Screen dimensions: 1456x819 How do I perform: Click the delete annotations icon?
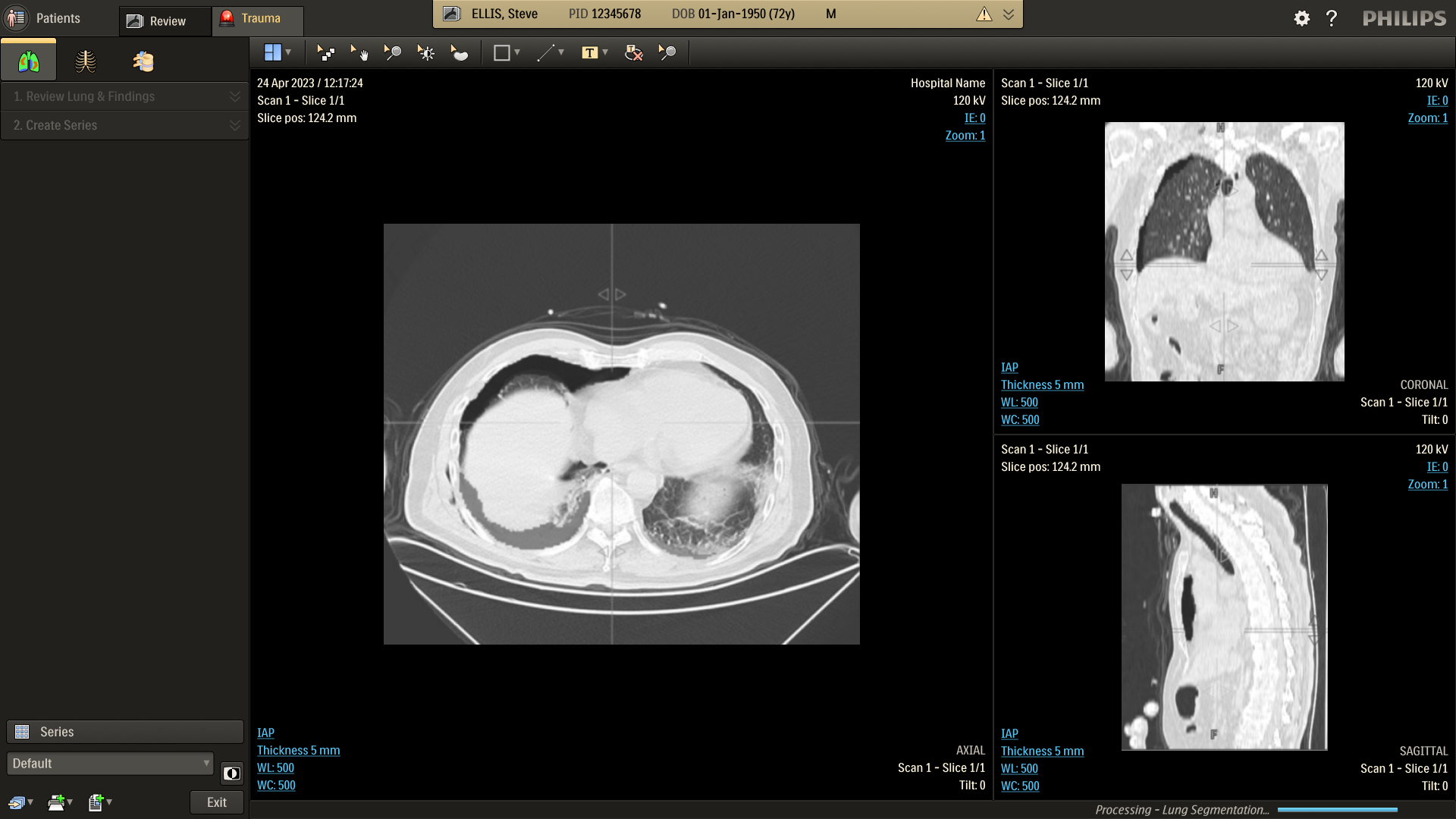pos(633,52)
